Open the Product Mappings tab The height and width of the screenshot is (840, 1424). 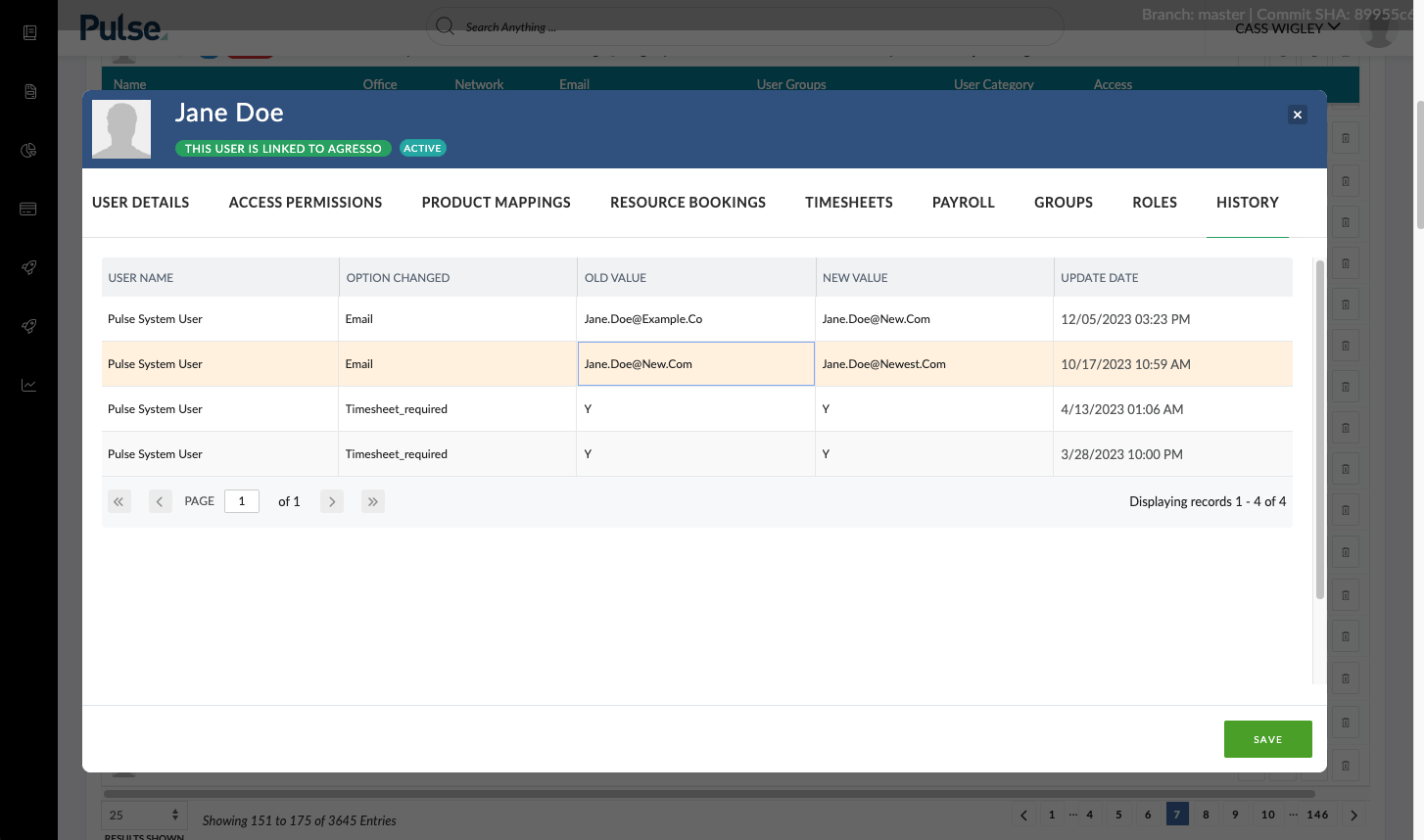[497, 203]
